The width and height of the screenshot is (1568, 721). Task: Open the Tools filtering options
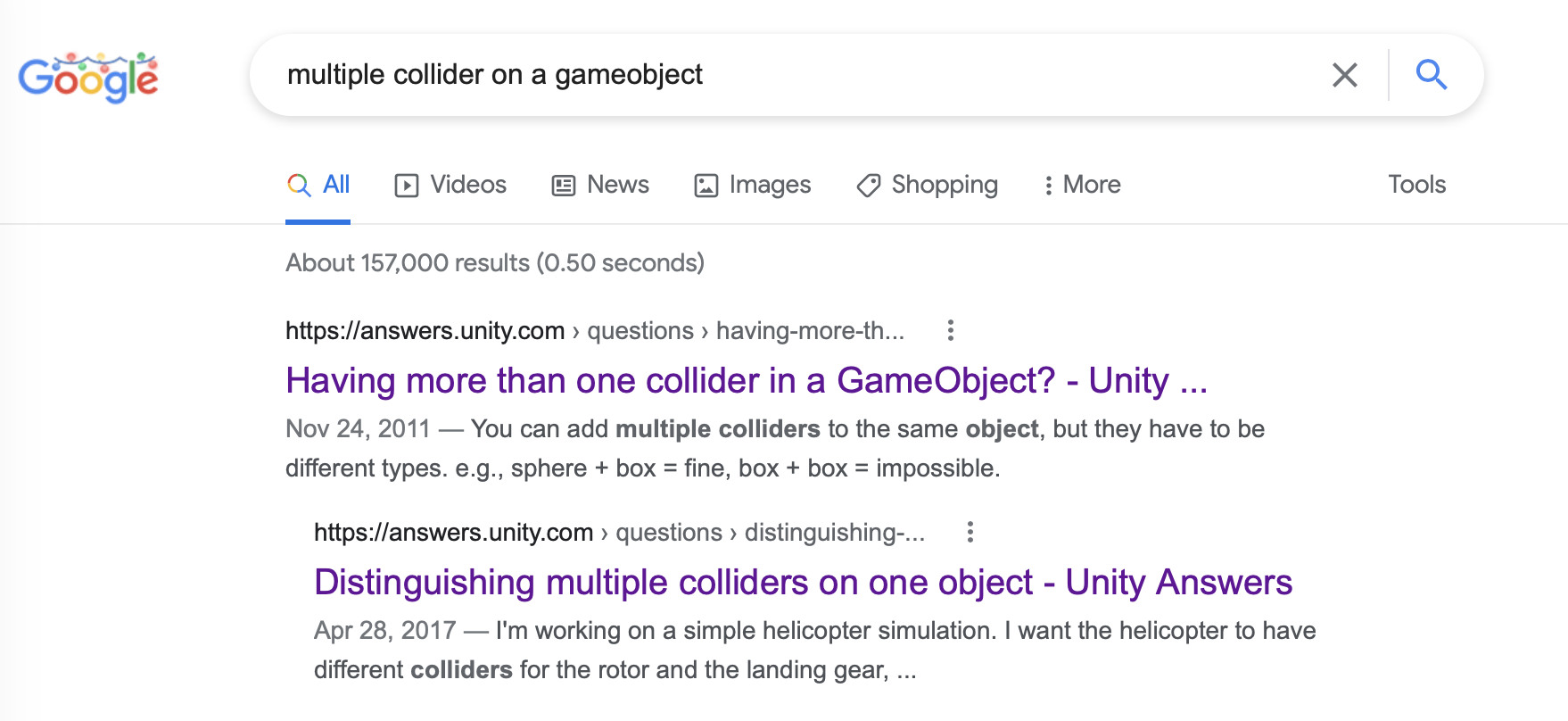tap(1417, 185)
